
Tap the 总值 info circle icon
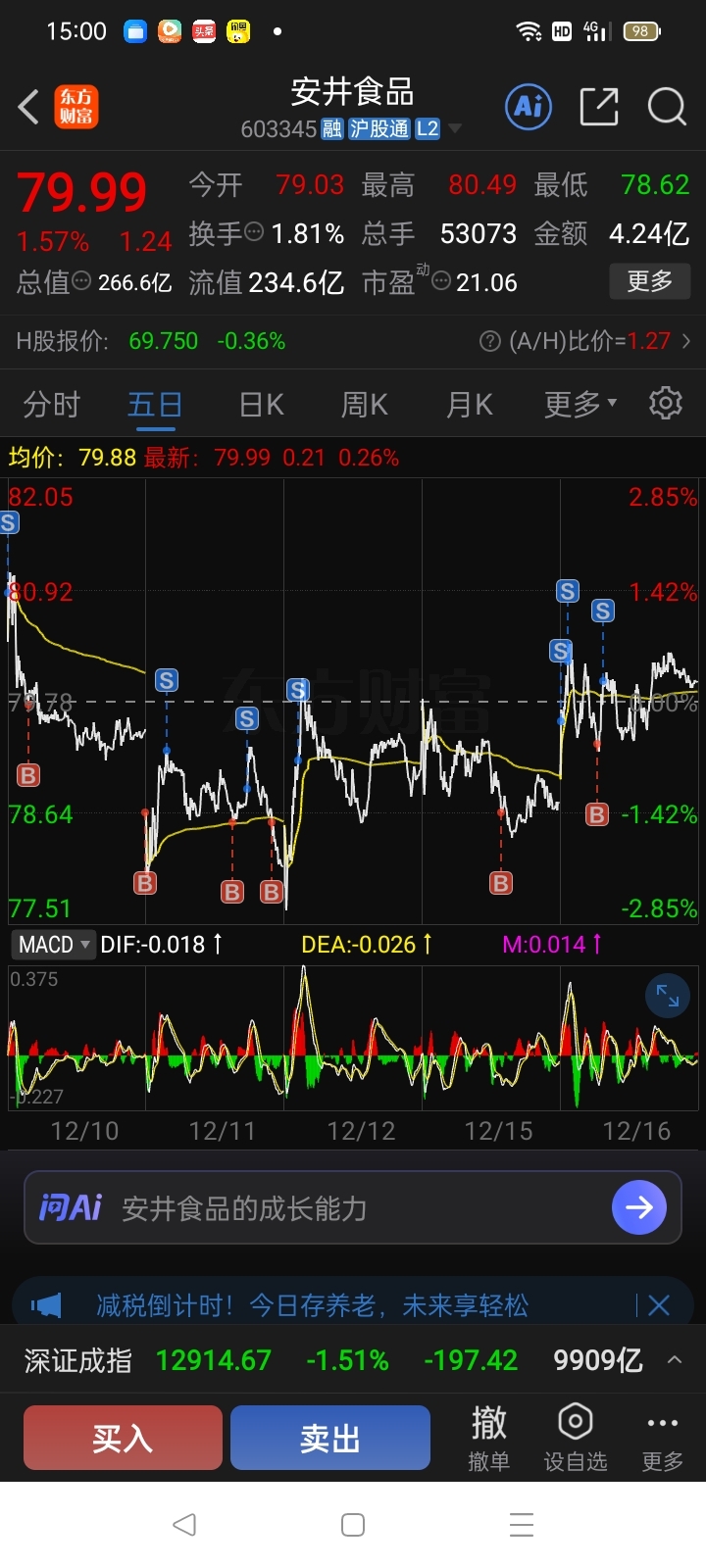(x=82, y=281)
